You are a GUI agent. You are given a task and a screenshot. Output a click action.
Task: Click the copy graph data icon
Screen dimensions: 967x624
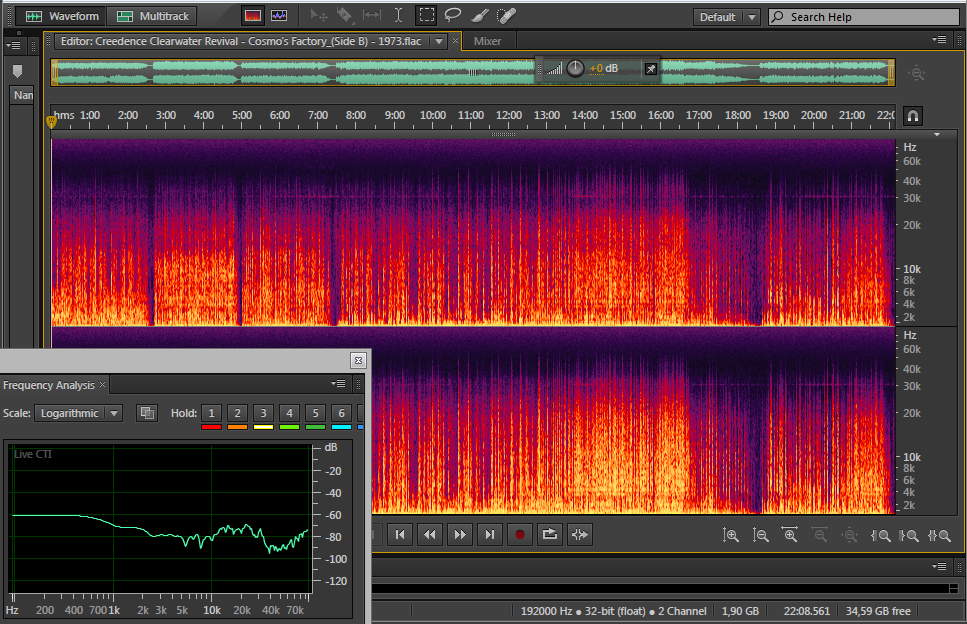tap(147, 413)
